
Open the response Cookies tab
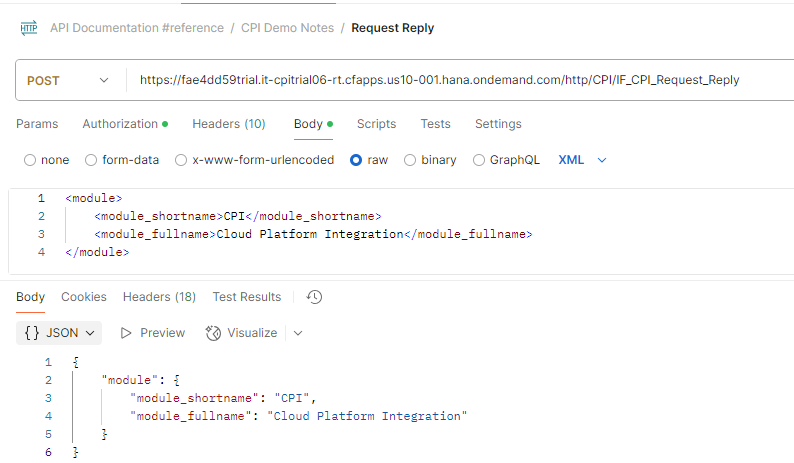[x=84, y=297]
